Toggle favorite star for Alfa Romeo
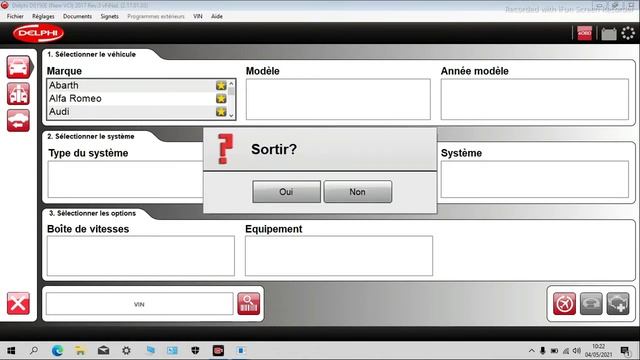Viewport: 640px width, 360px height. point(221,98)
